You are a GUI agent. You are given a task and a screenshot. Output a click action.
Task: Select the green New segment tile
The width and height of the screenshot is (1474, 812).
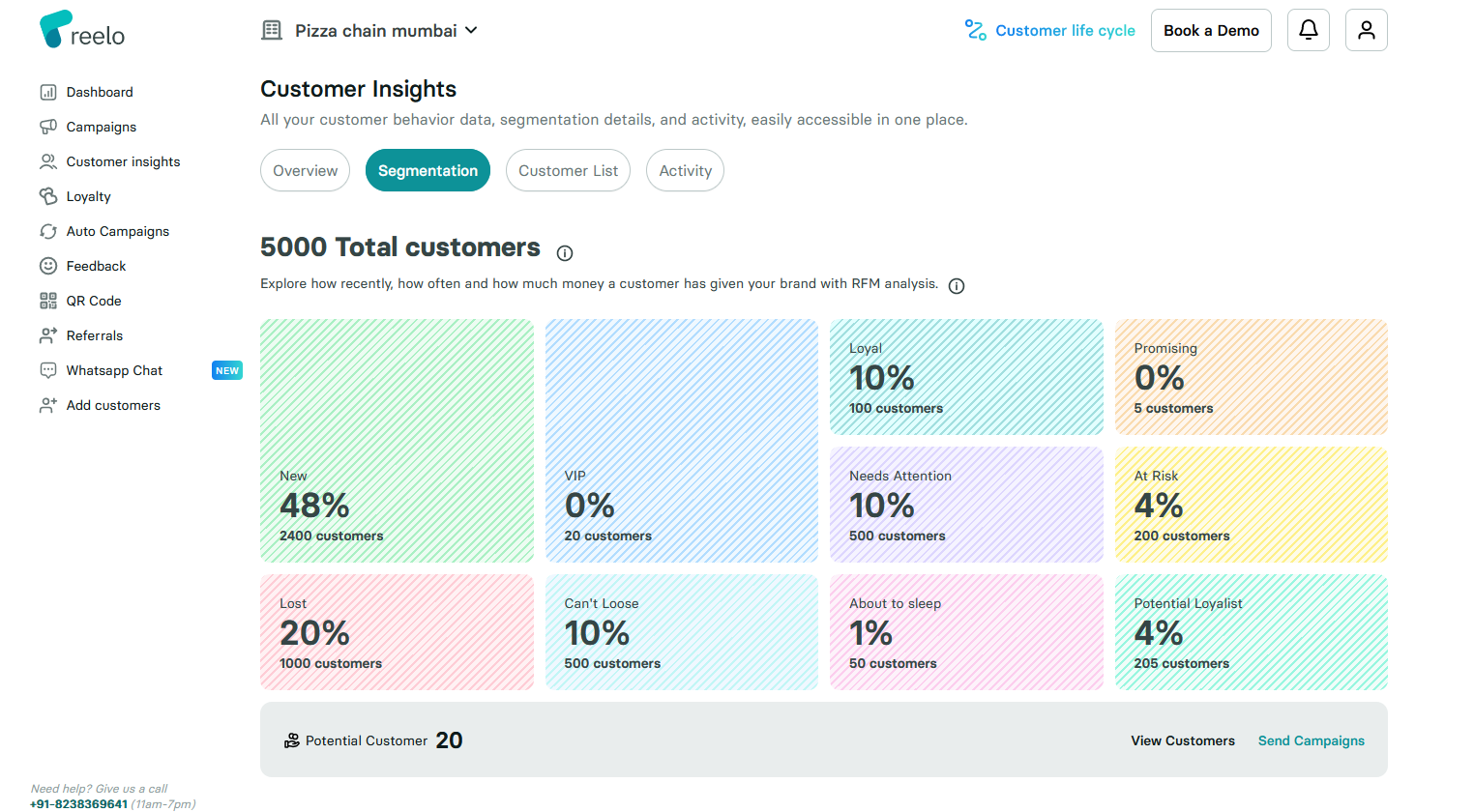point(397,440)
